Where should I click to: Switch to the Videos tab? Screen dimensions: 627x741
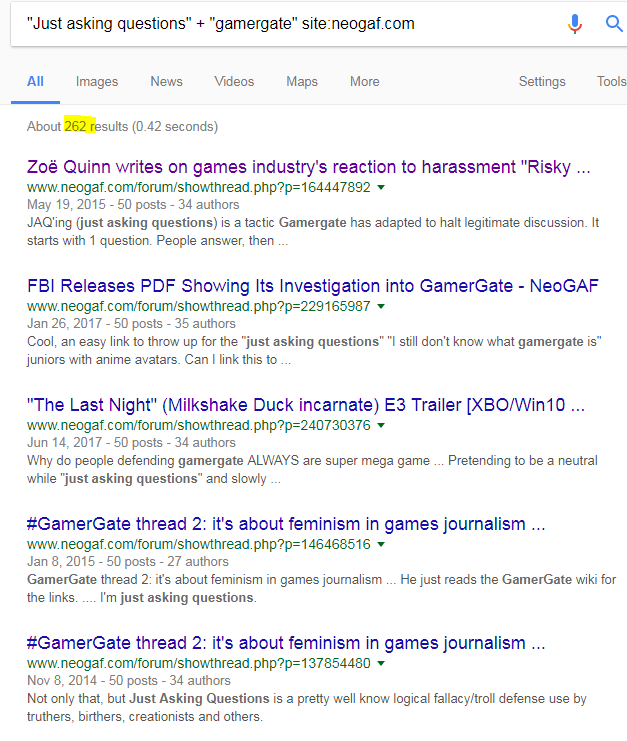[x=234, y=81]
